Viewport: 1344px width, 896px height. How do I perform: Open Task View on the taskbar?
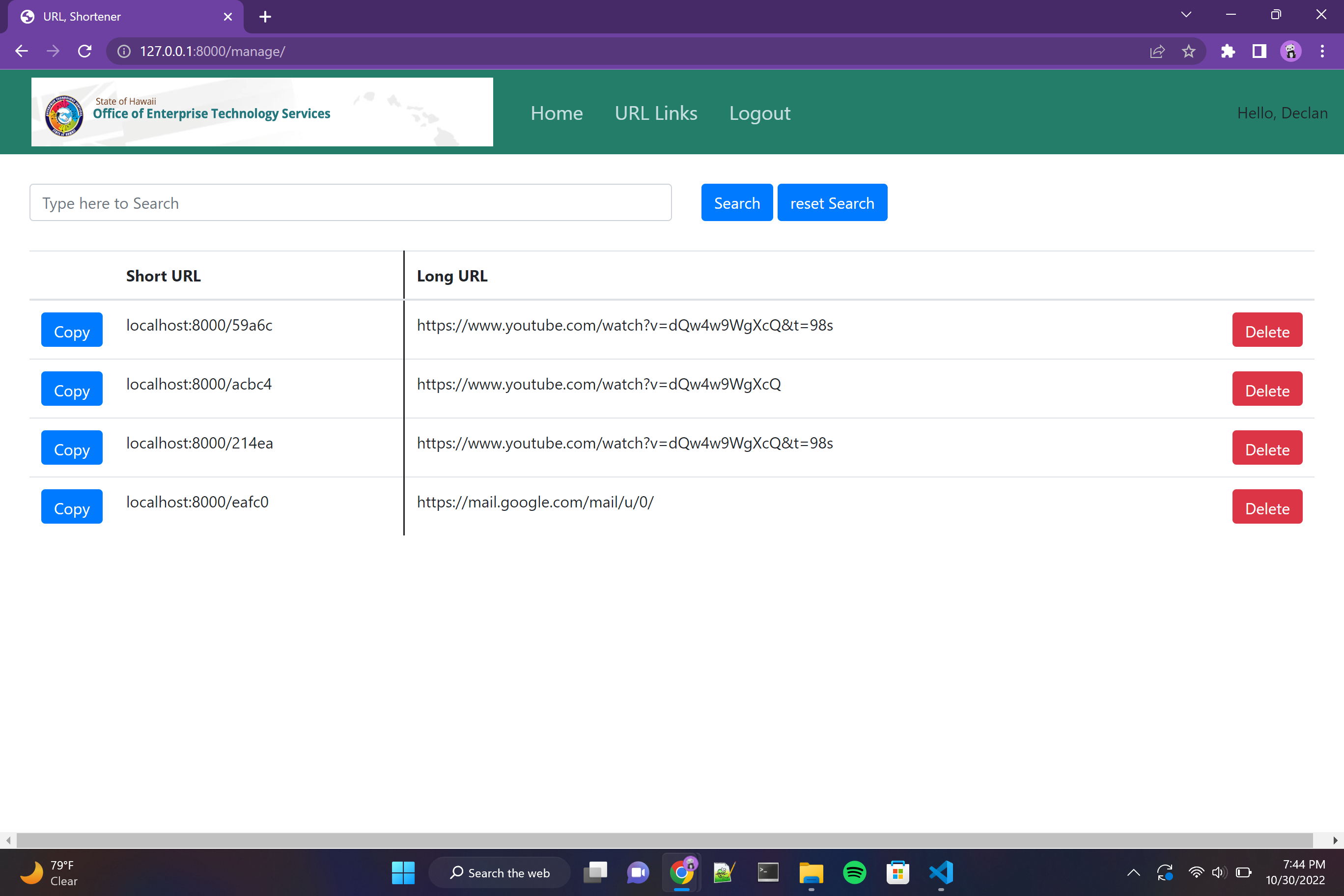coord(595,872)
